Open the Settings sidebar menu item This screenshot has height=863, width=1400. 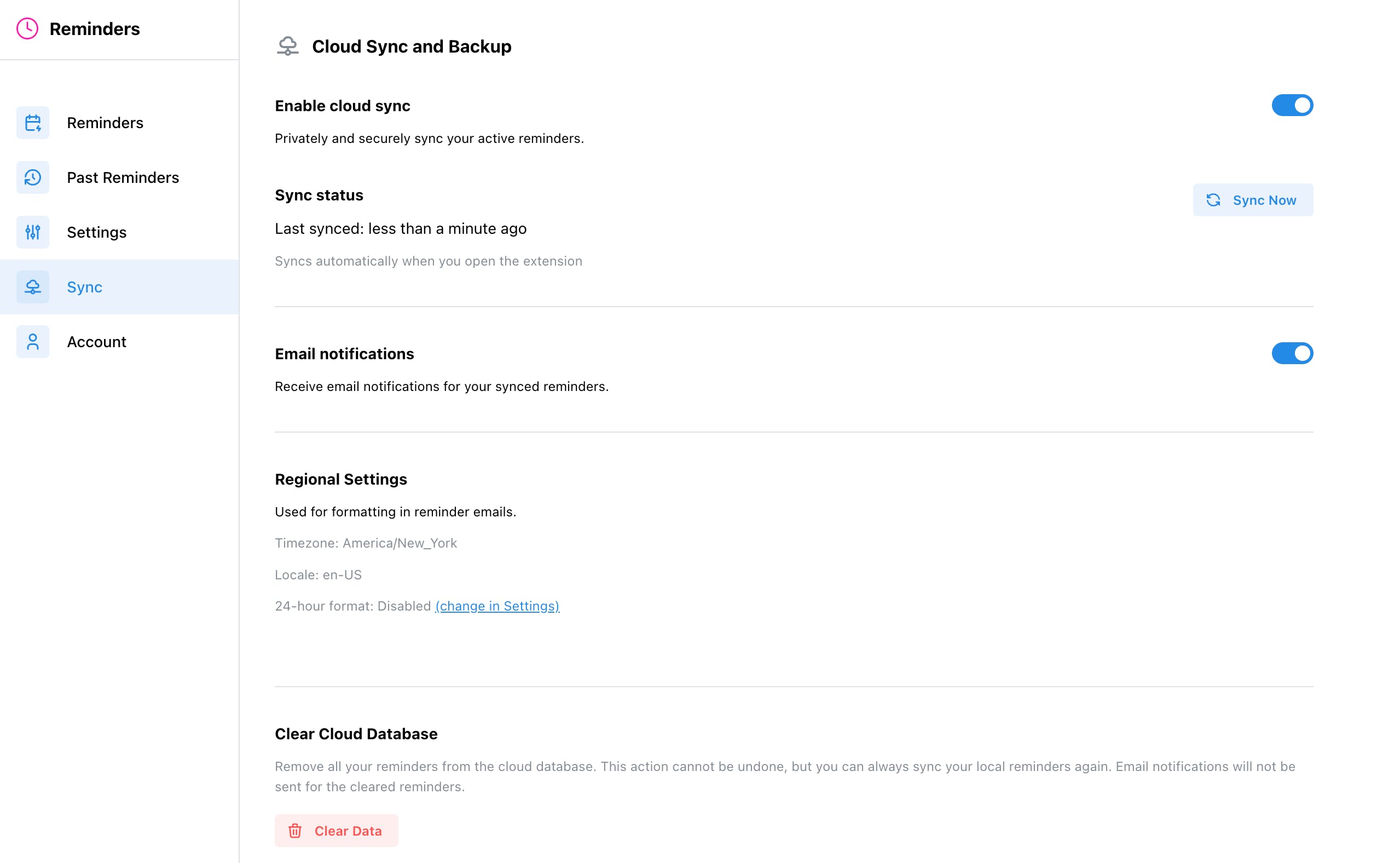click(x=96, y=232)
